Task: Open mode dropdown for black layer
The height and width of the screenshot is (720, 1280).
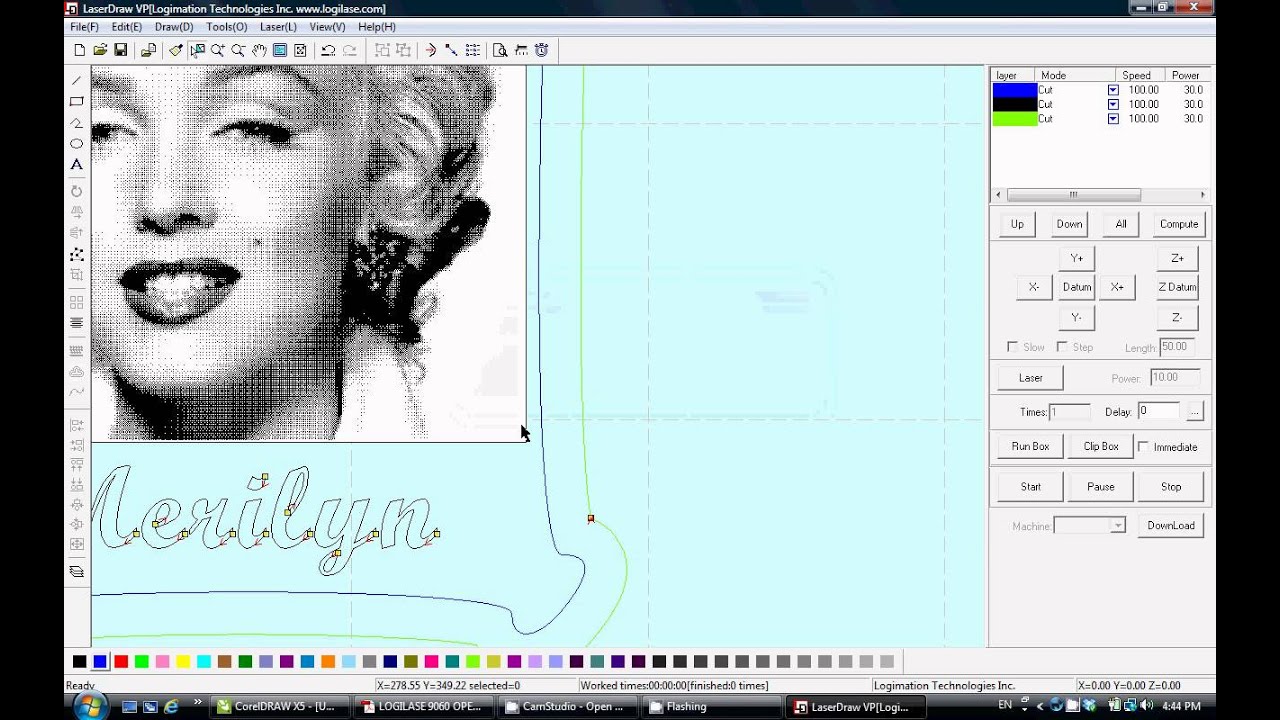Action: (x=1113, y=104)
